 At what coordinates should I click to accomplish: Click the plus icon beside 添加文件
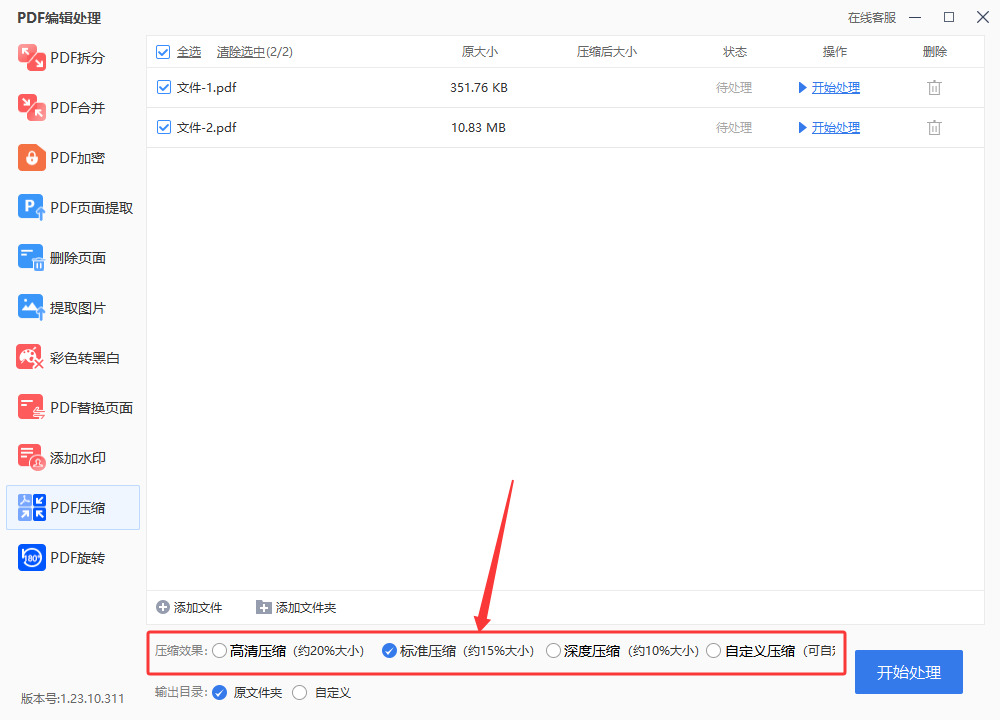(163, 607)
